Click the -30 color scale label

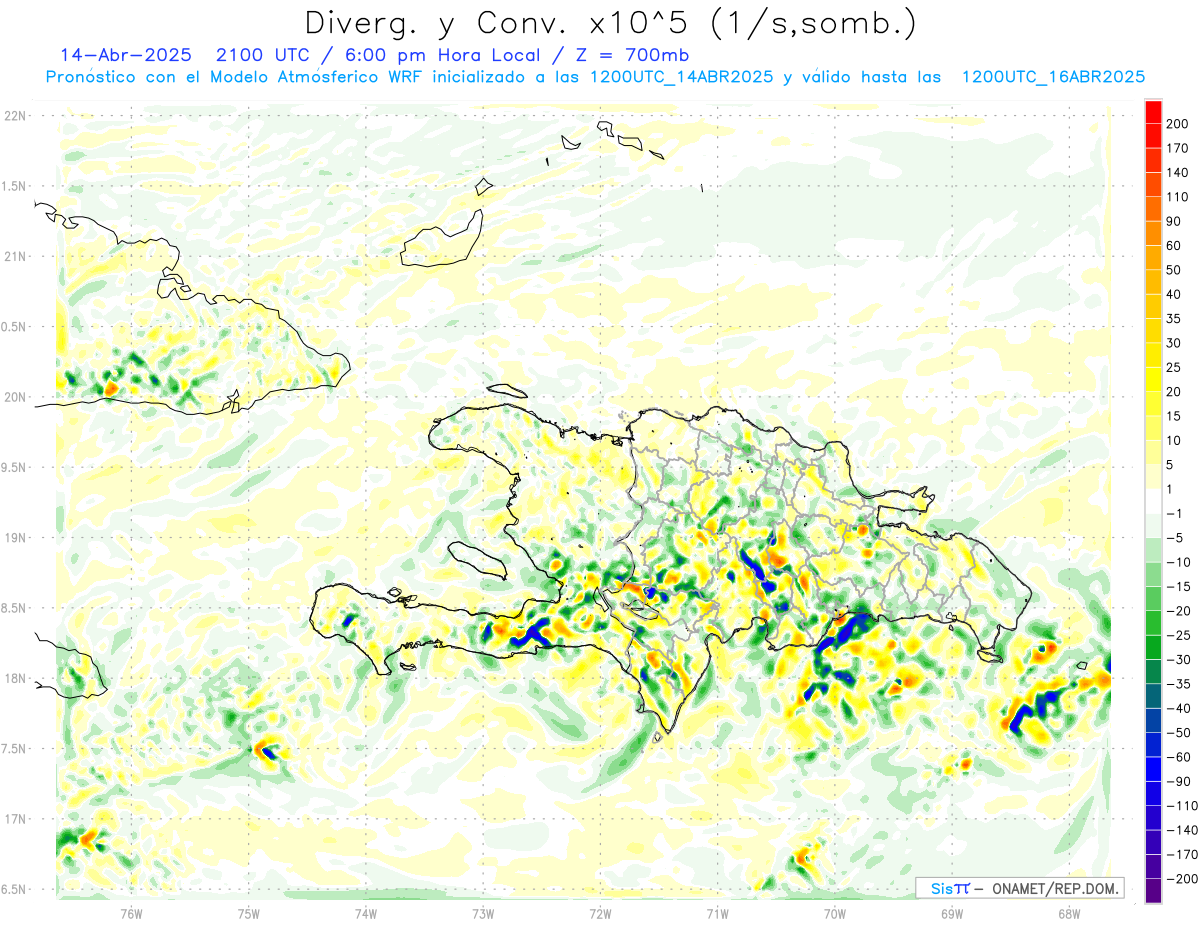1178,660
